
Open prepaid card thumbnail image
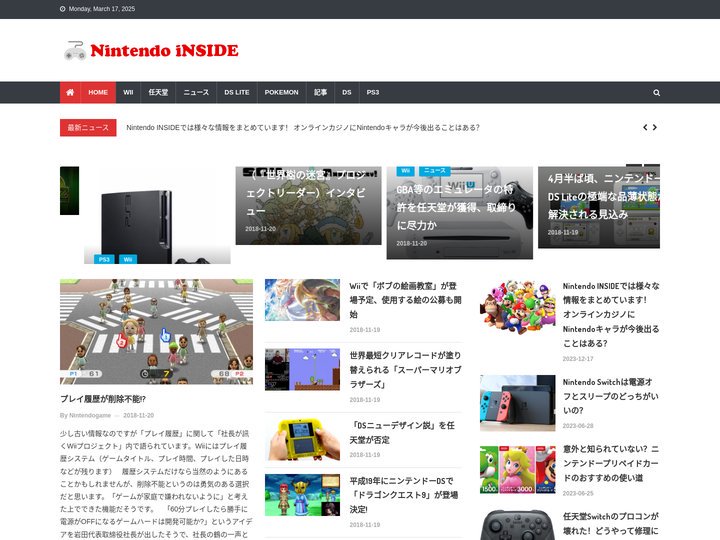(x=518, y=470)
